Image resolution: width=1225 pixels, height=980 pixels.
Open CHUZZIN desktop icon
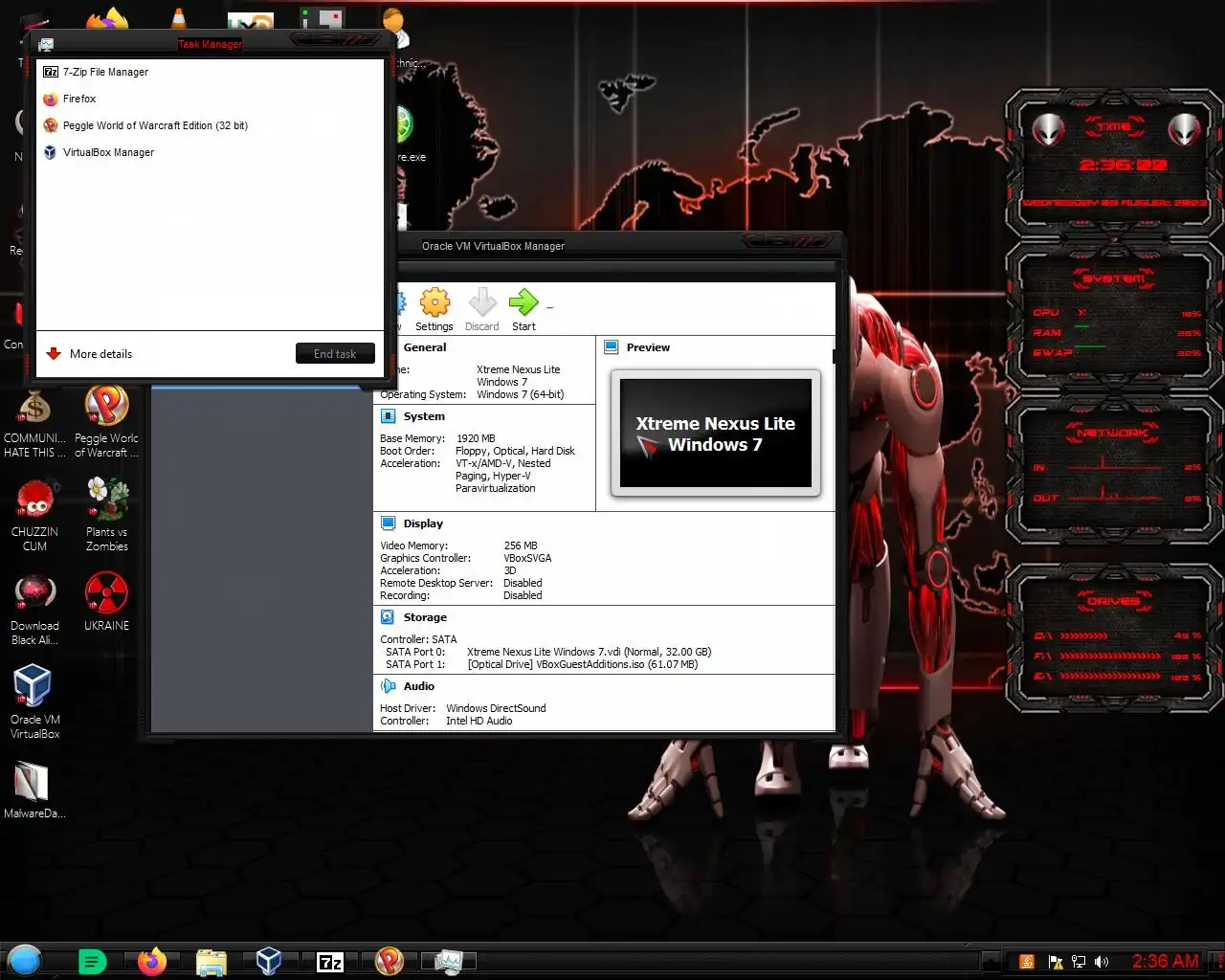pos(34,515)
